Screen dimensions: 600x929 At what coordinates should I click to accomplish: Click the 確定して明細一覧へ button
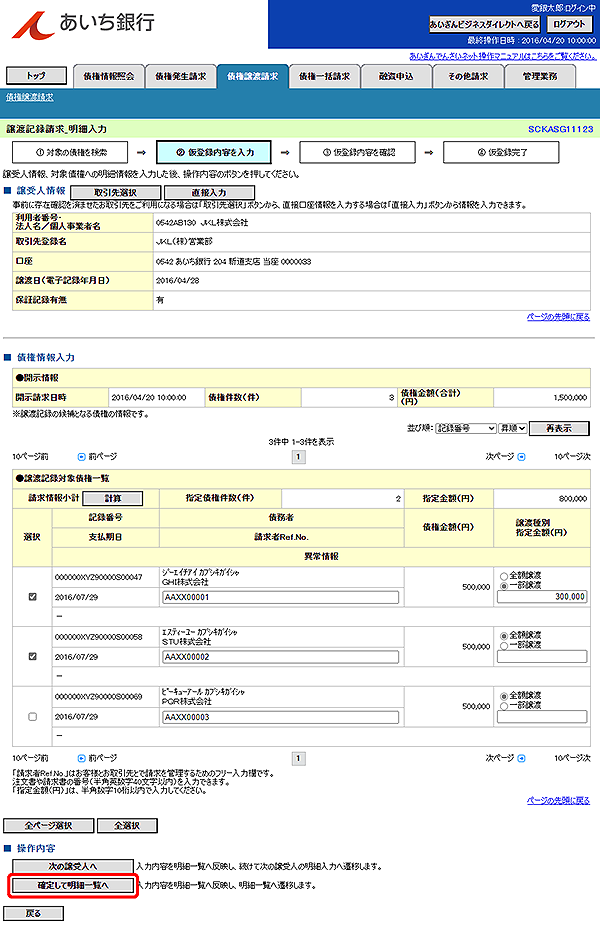pyautogui.click(x=73, y=886)
